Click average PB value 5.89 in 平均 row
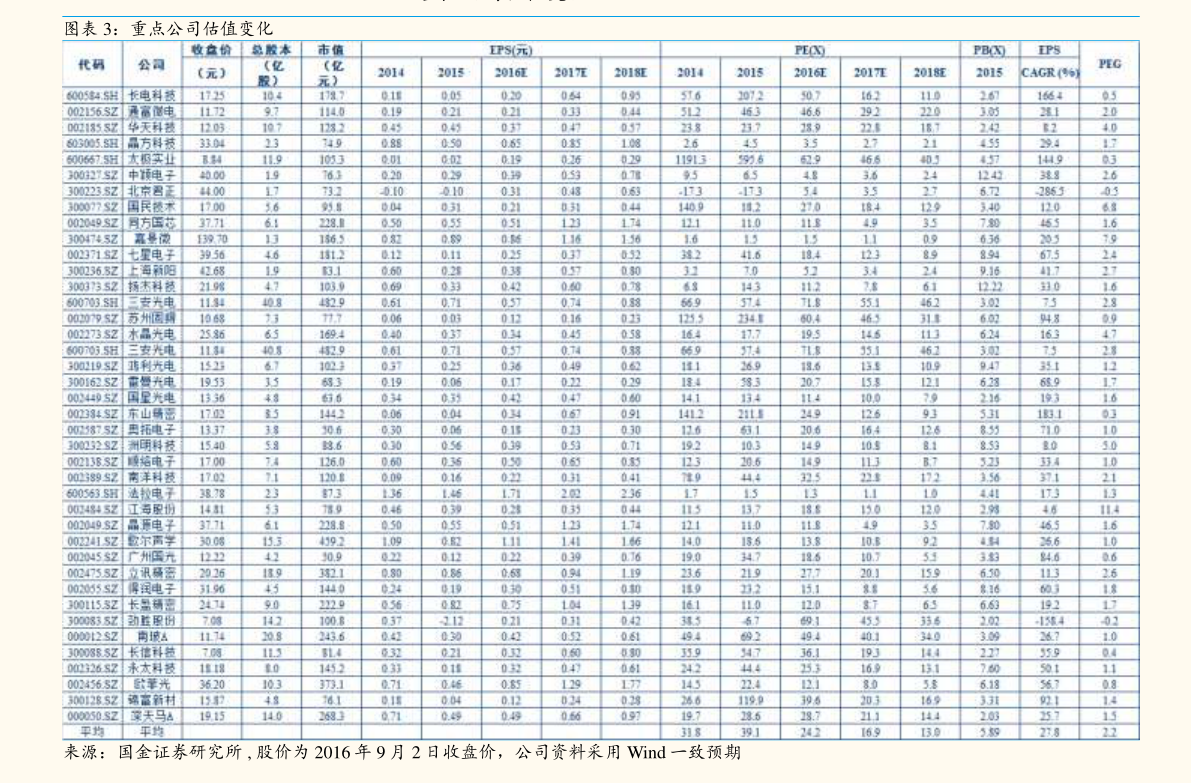The width and height of the screenshot is (1191, 783). [x=989, y=732]
